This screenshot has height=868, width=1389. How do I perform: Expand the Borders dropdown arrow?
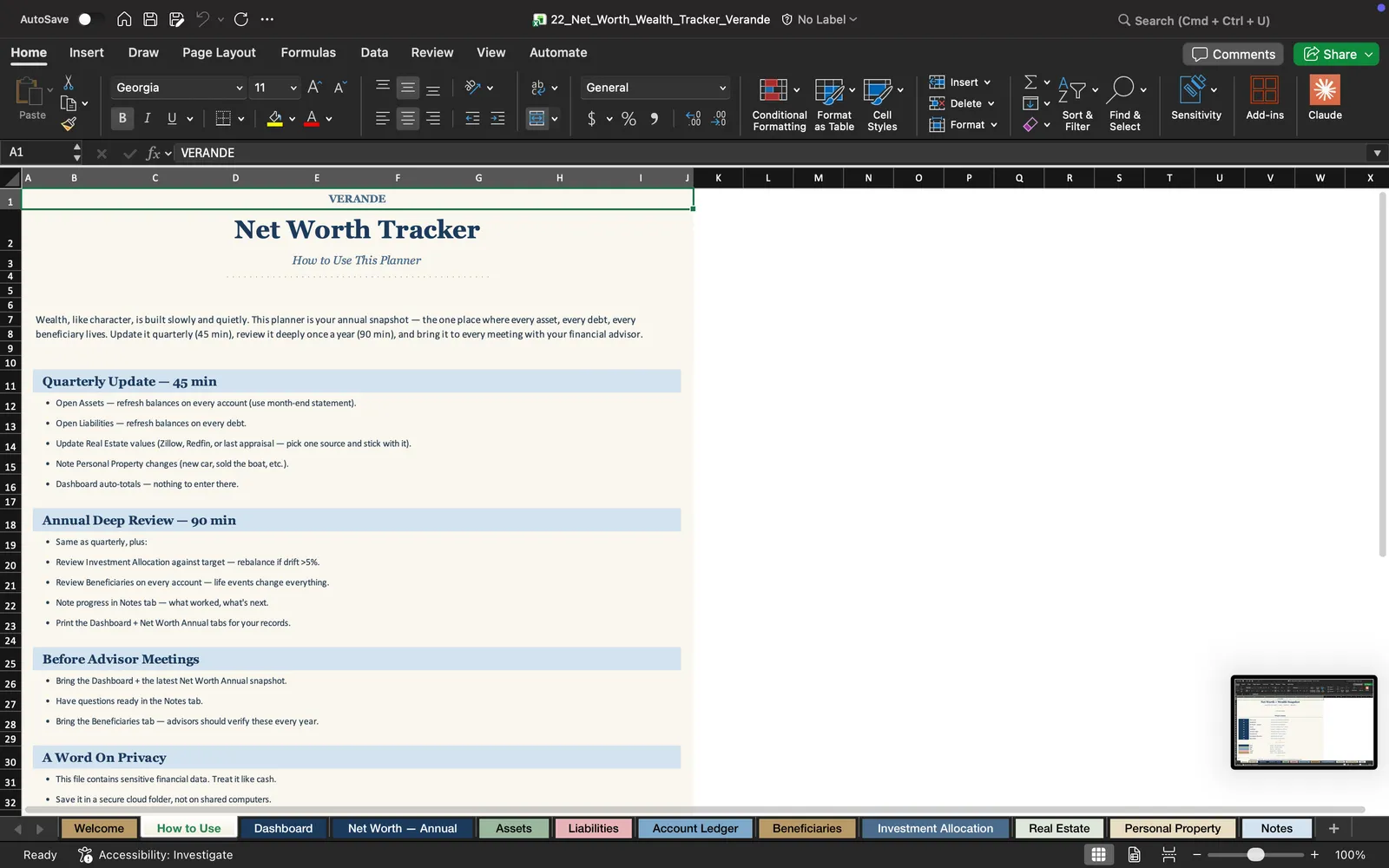point(241,119)
